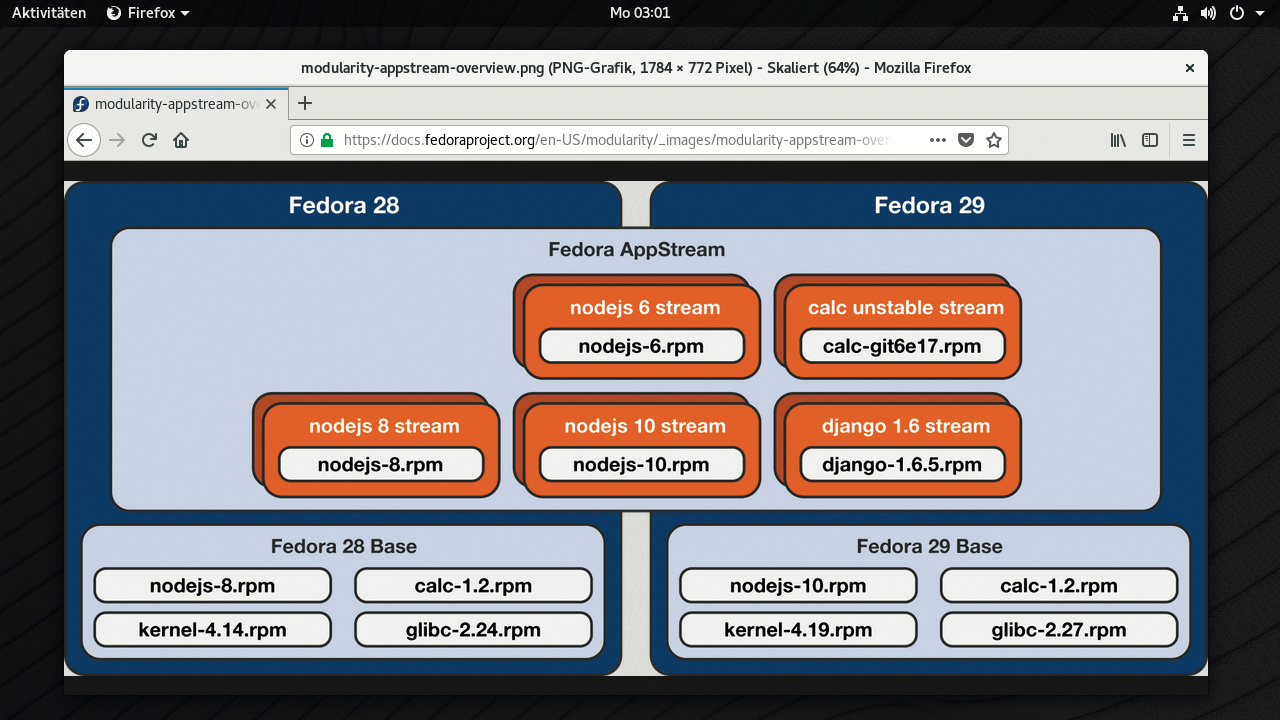Screen dimensions: 1280x720
Task: Click "nodejs-8.rpm" inside the nodejs 8 stream
Action: tap(381, 464)
